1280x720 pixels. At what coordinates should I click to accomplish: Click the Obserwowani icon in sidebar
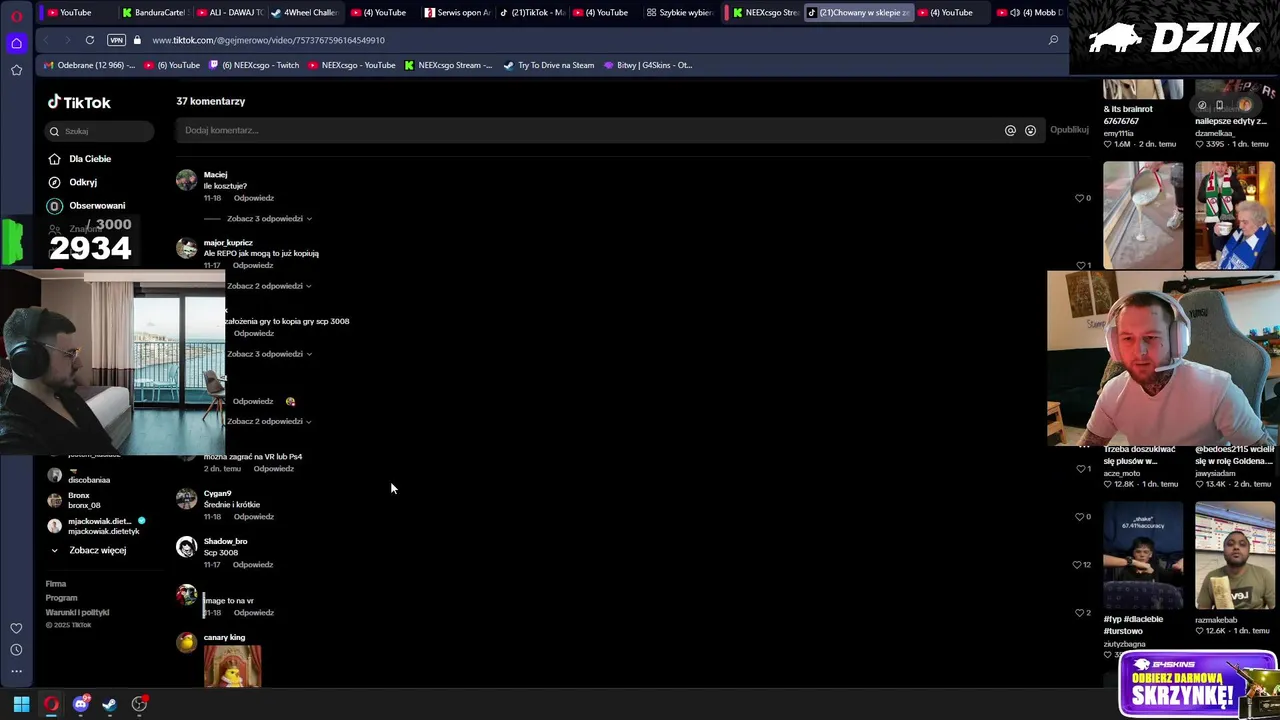(x=55, y=205)
